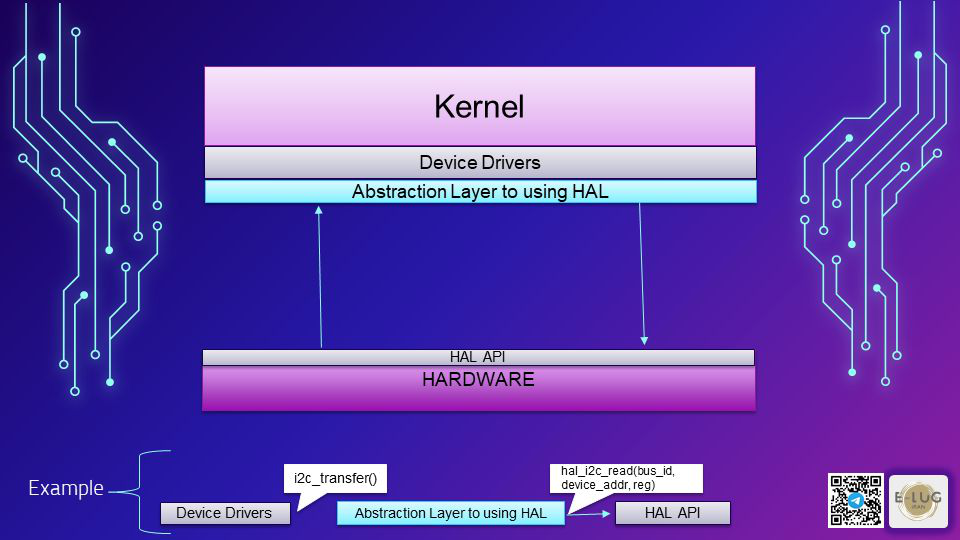Select the large Kernel block
Viewport: 960px width, 540px height.
479,106
